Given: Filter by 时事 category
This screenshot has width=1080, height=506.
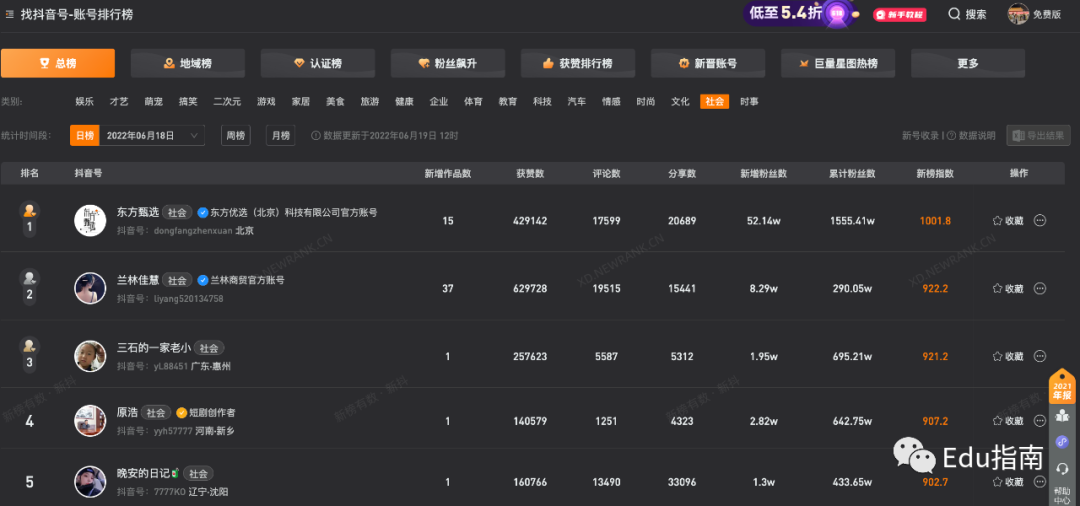Looking at the screenshot, I should [x=749, y=101].
